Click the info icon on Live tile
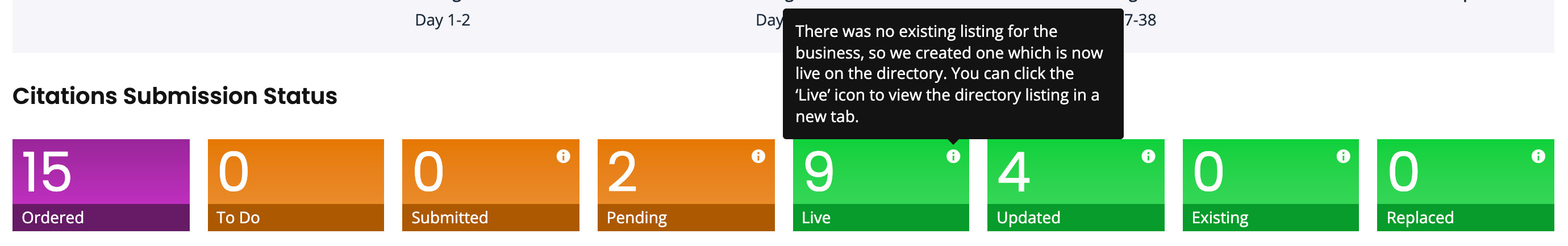Screen dimensions: 1568x246 pos(953,156)
